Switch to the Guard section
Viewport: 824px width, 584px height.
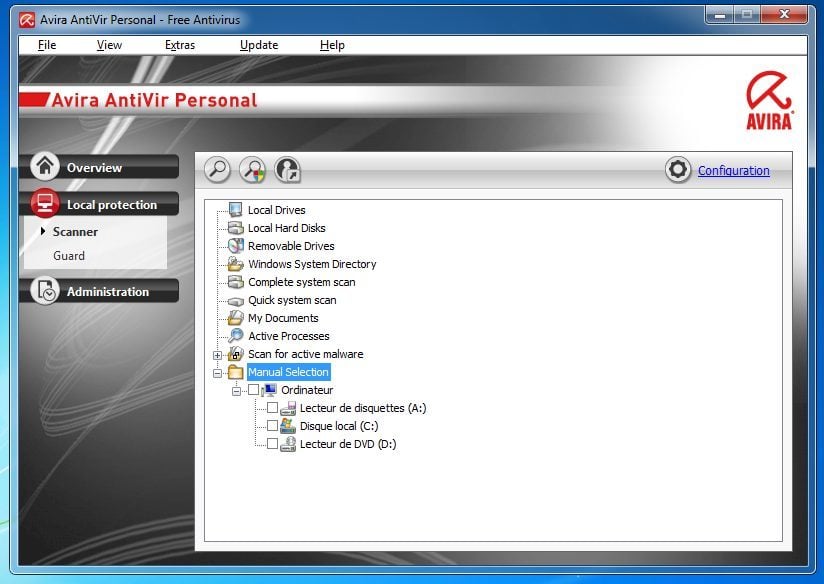tap(69, 256)
